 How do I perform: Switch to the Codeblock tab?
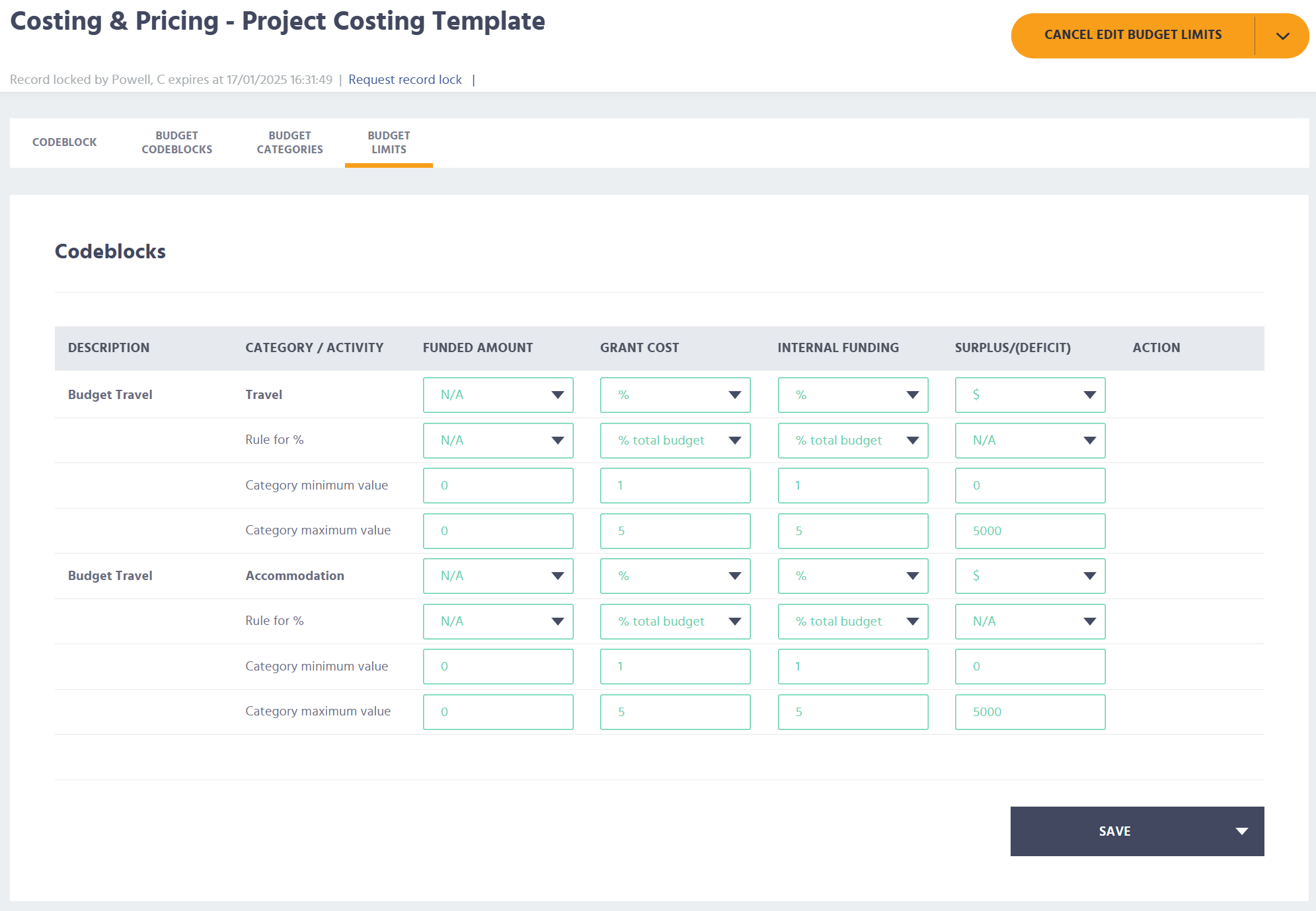[65, 143]
